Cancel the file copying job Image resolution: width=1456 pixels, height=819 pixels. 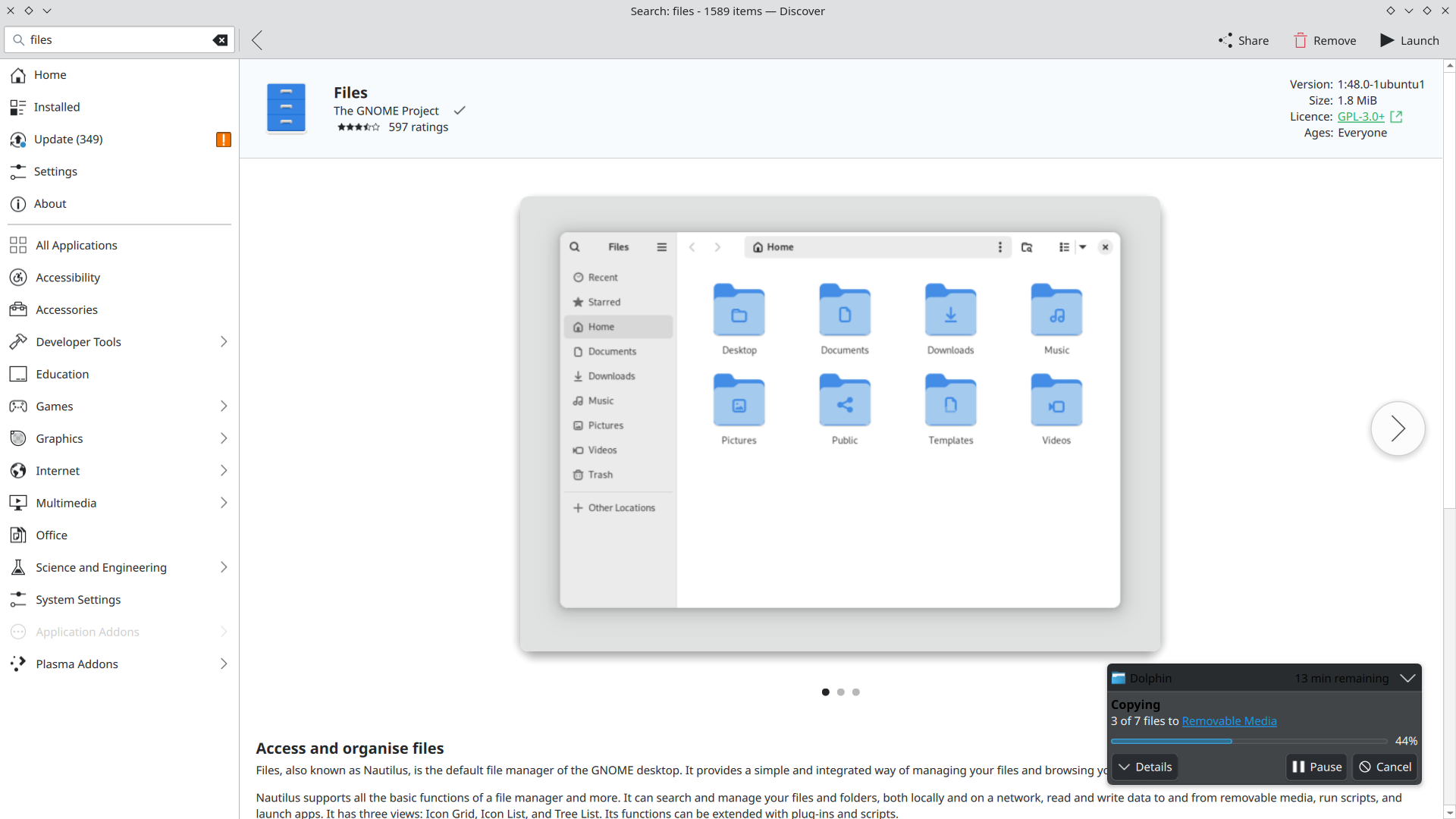(x=1385, y=767)
